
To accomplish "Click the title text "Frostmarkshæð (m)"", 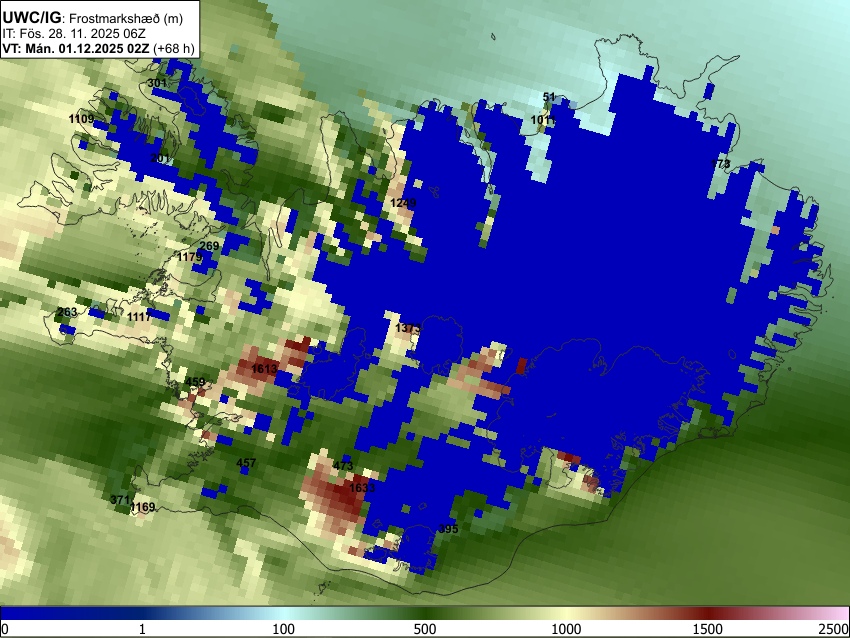I will click(126, 18).
